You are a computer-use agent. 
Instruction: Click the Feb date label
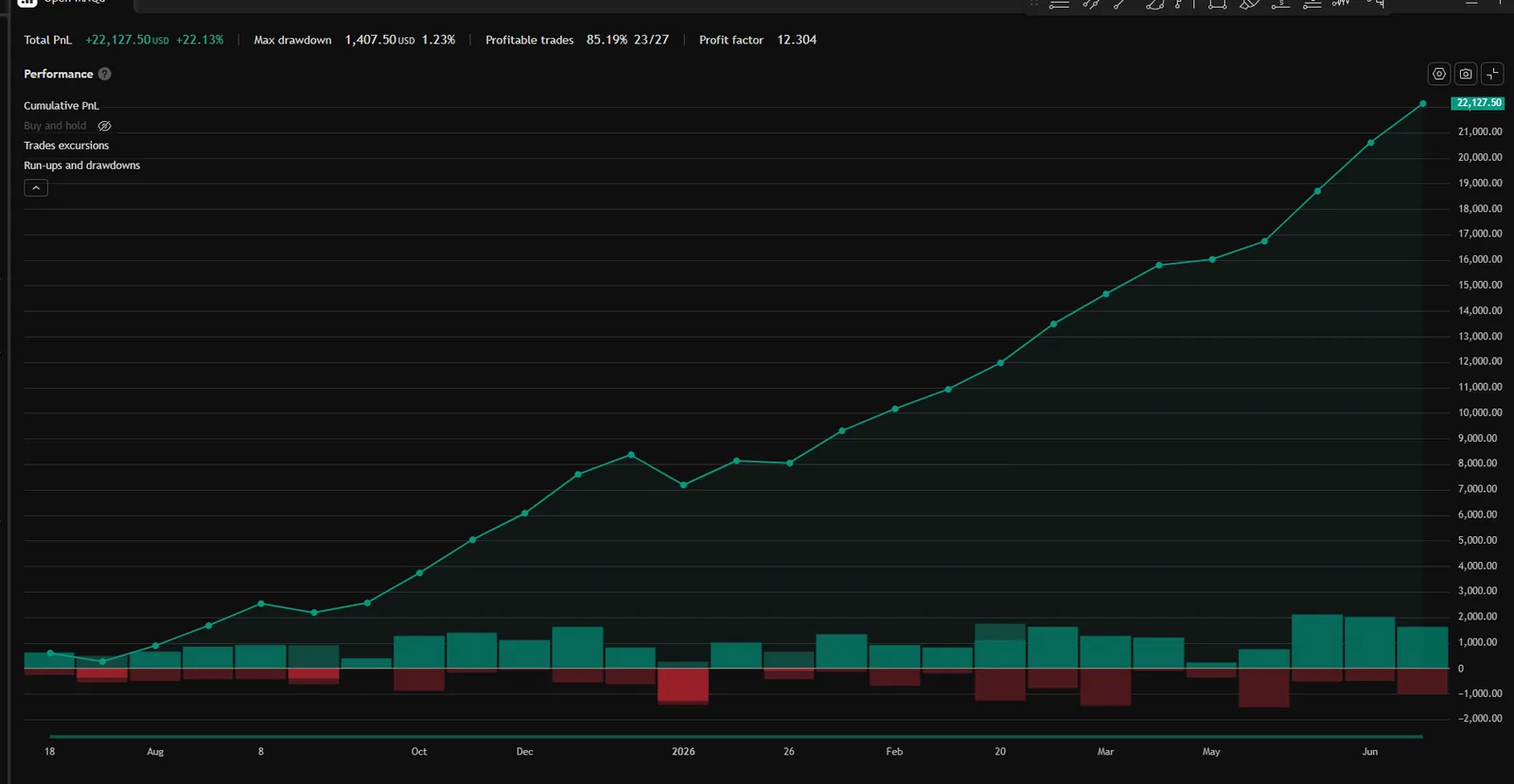pyautogui.click(x=894, y=752)
